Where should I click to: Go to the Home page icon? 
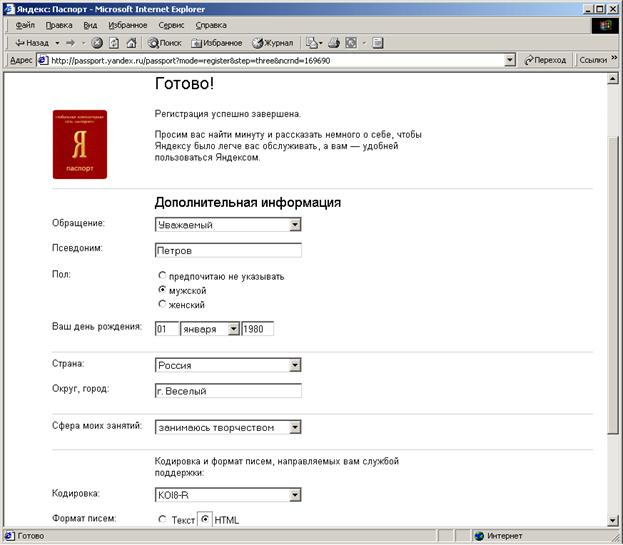pyautogui.click(x=131, y=43)
